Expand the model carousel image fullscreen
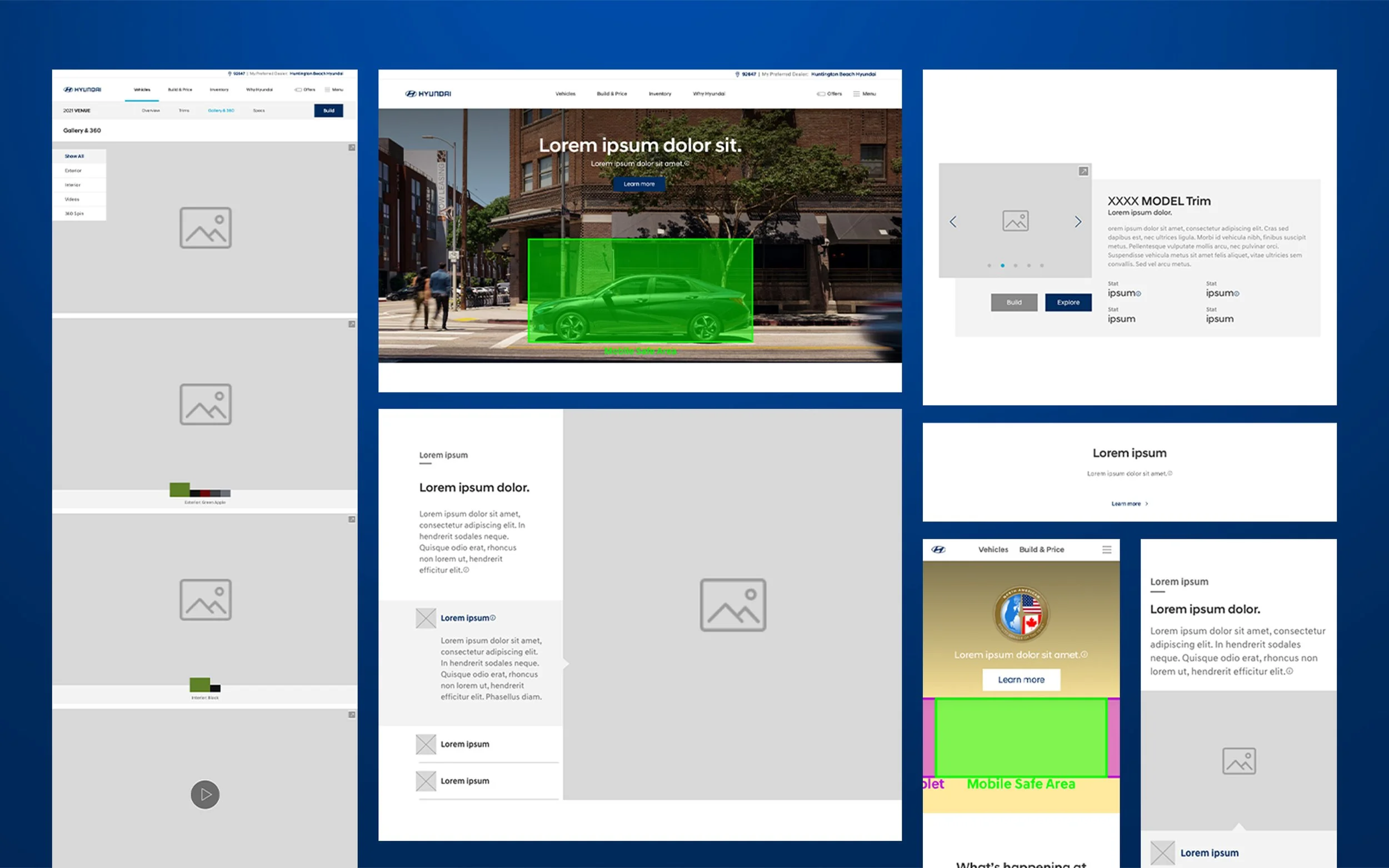 (1083, 171)
